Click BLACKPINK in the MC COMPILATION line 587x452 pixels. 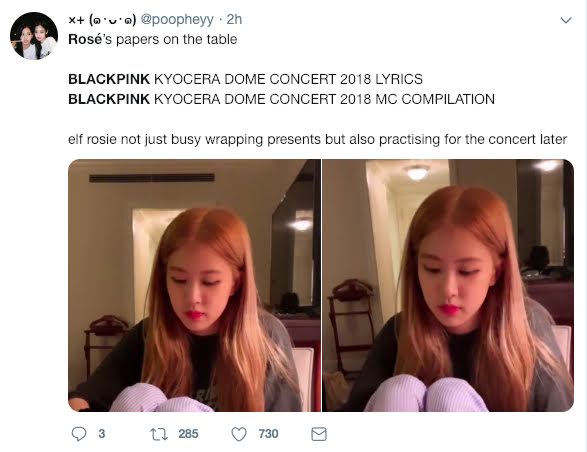[x=109, y=99]
